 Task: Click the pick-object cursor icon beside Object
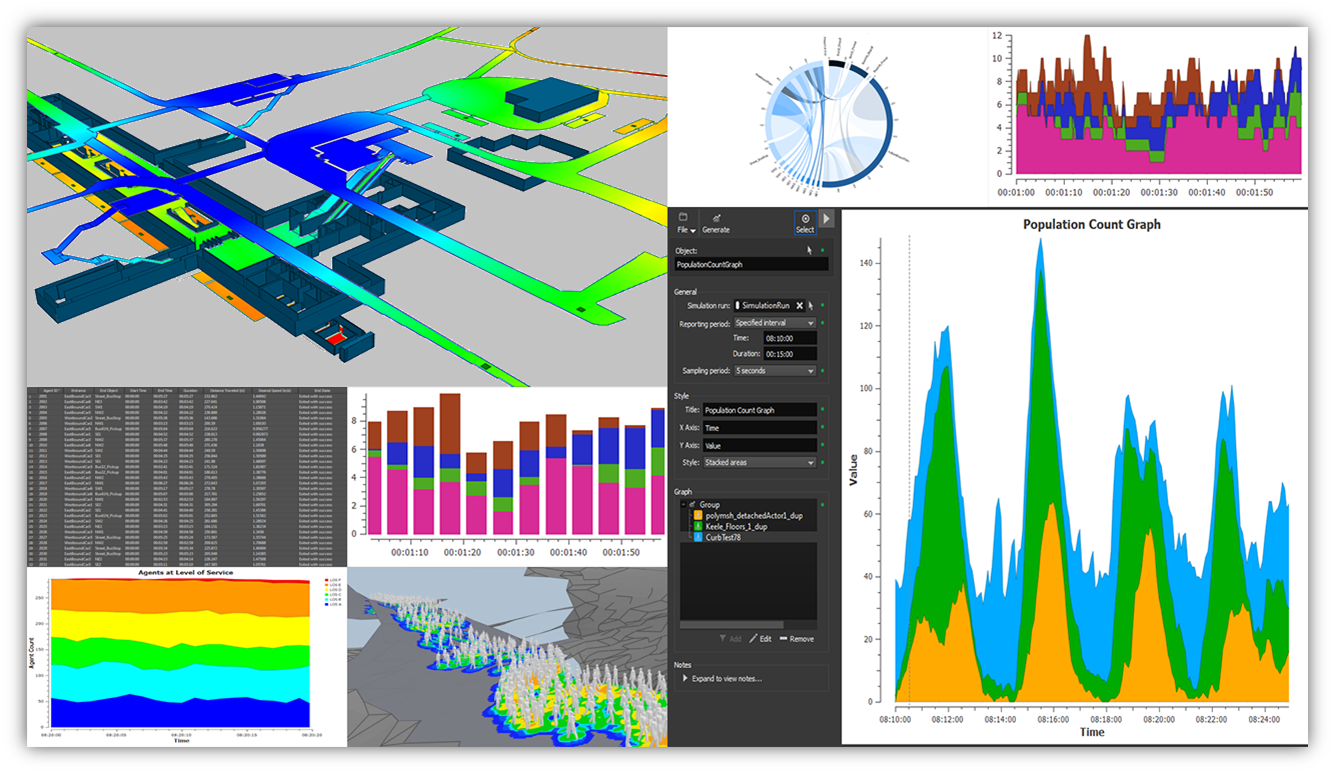click(810, 251)
